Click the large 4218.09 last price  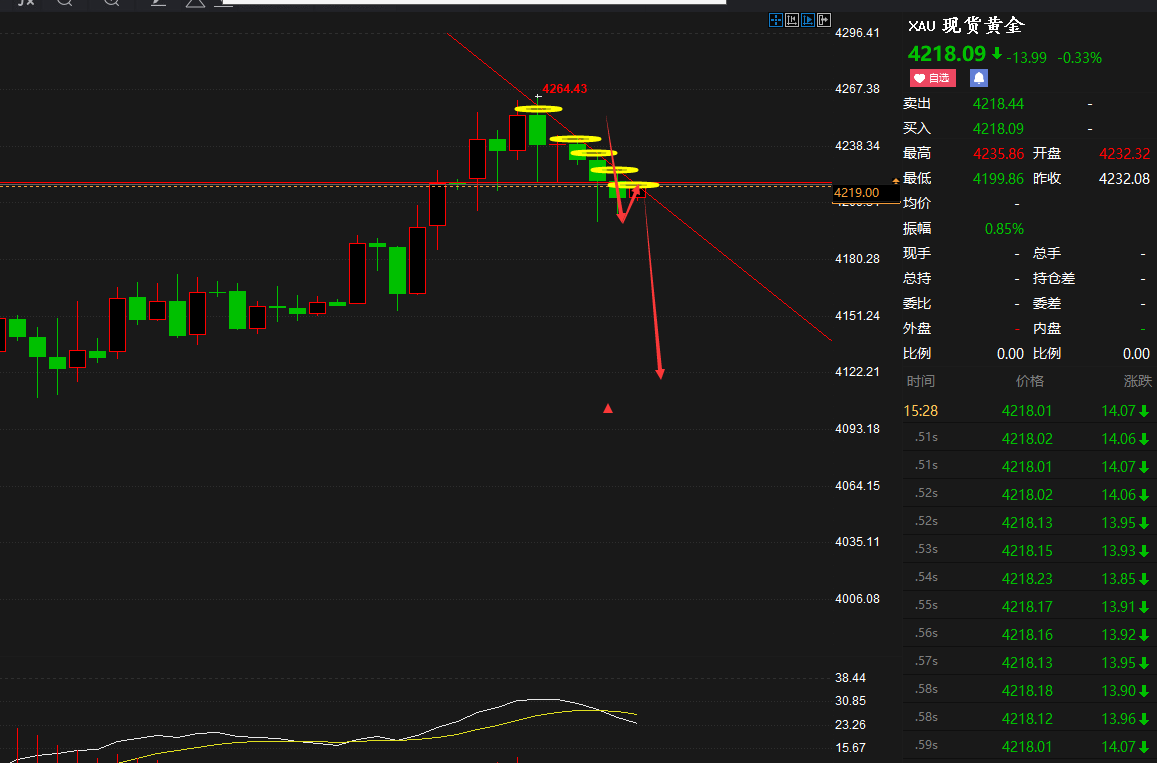point(947,54)
